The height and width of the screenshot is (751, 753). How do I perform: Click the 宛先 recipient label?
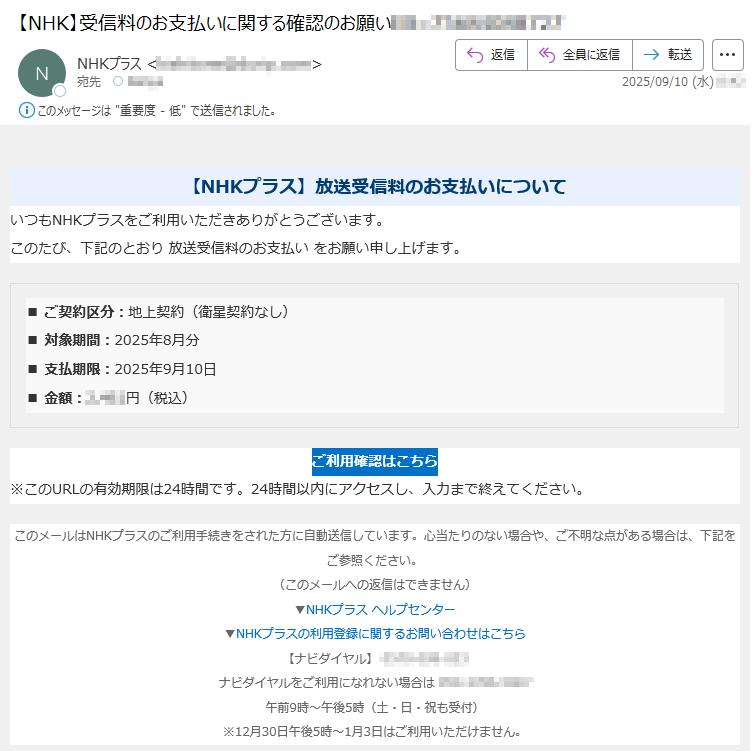(89, 82)
